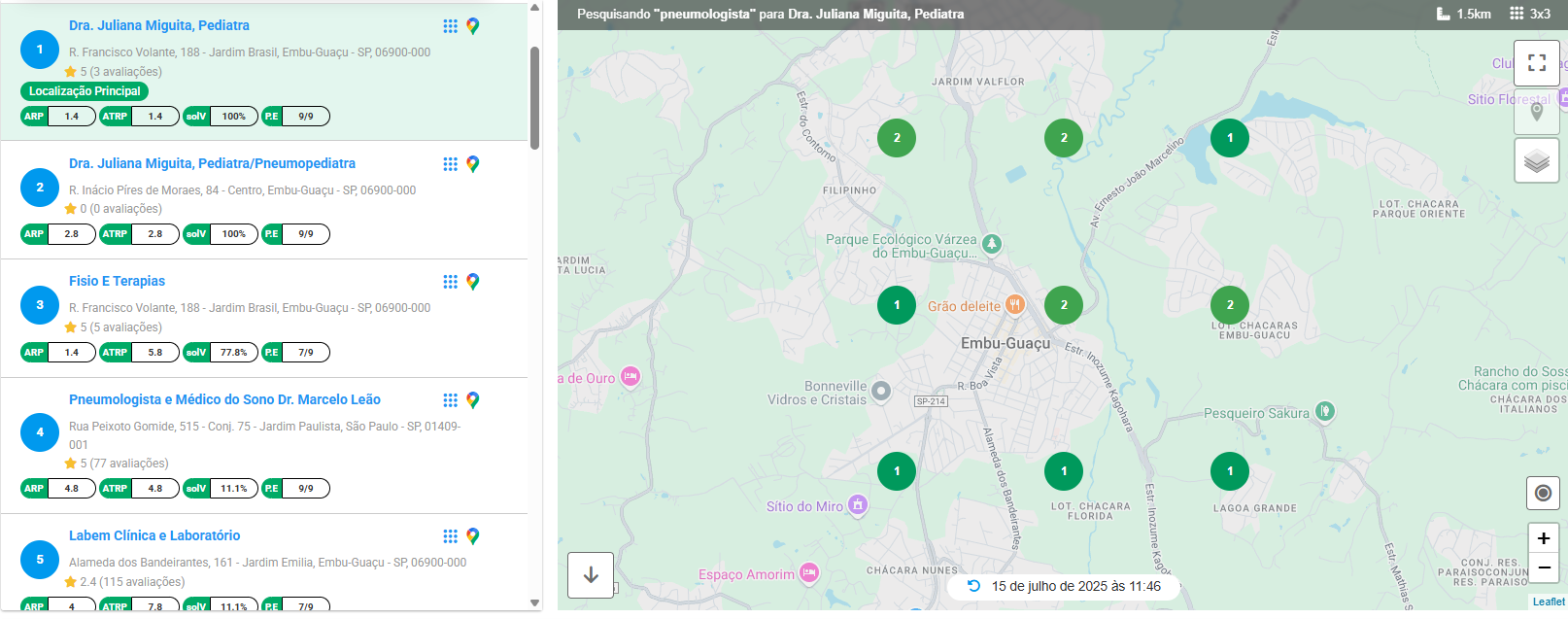
Task: Click grid icon for Dr. Marcelo Leão
Action: pos(450,400)
